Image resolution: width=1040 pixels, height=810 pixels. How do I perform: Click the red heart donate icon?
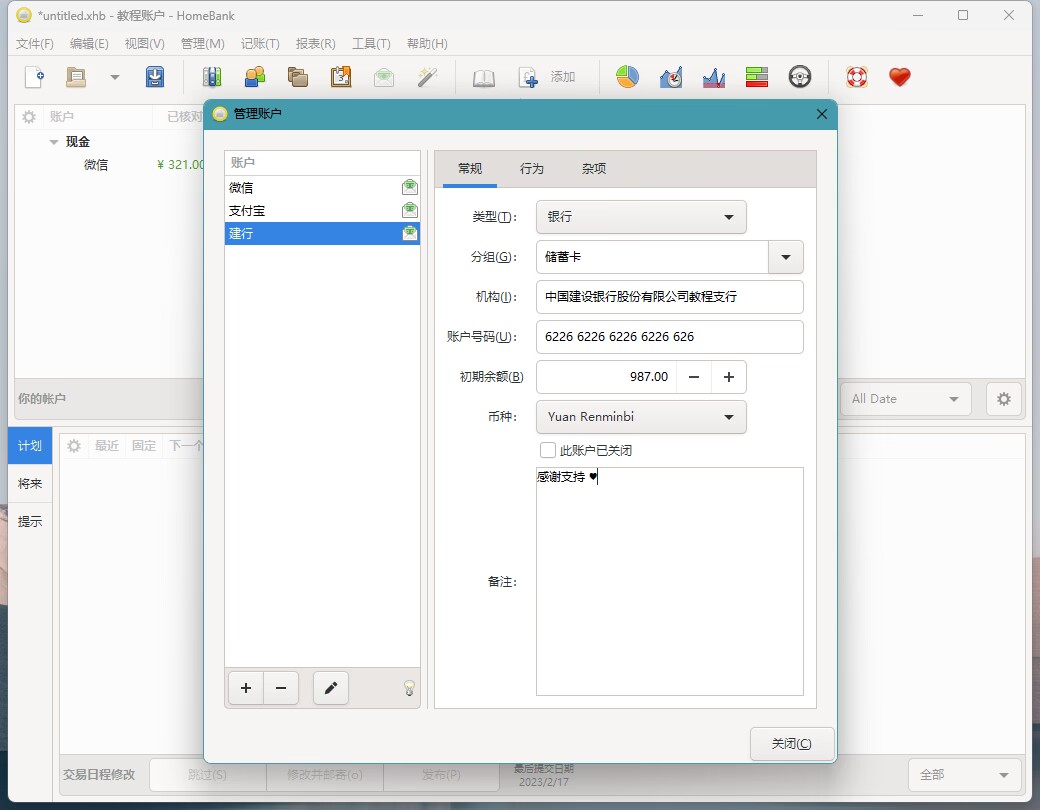coord(900,77)
